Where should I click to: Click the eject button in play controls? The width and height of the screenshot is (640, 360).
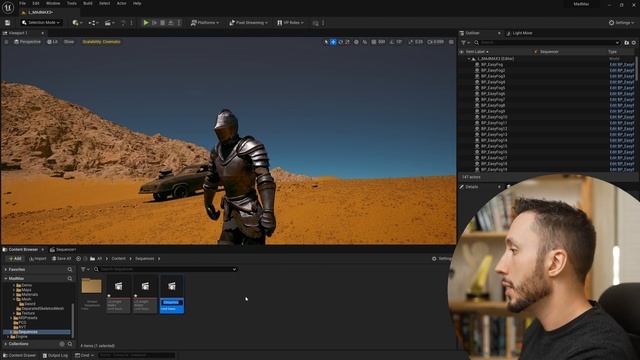tap(171, 23)
